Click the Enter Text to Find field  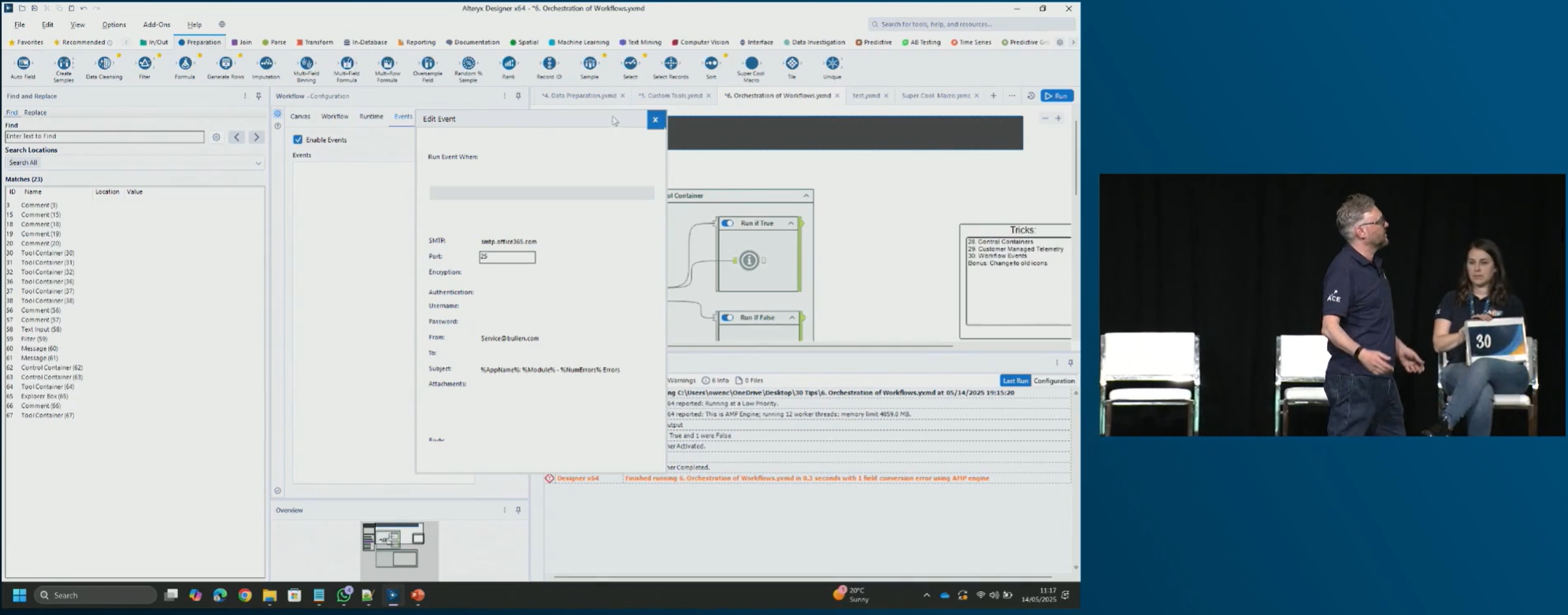click(x=105, y=137)
